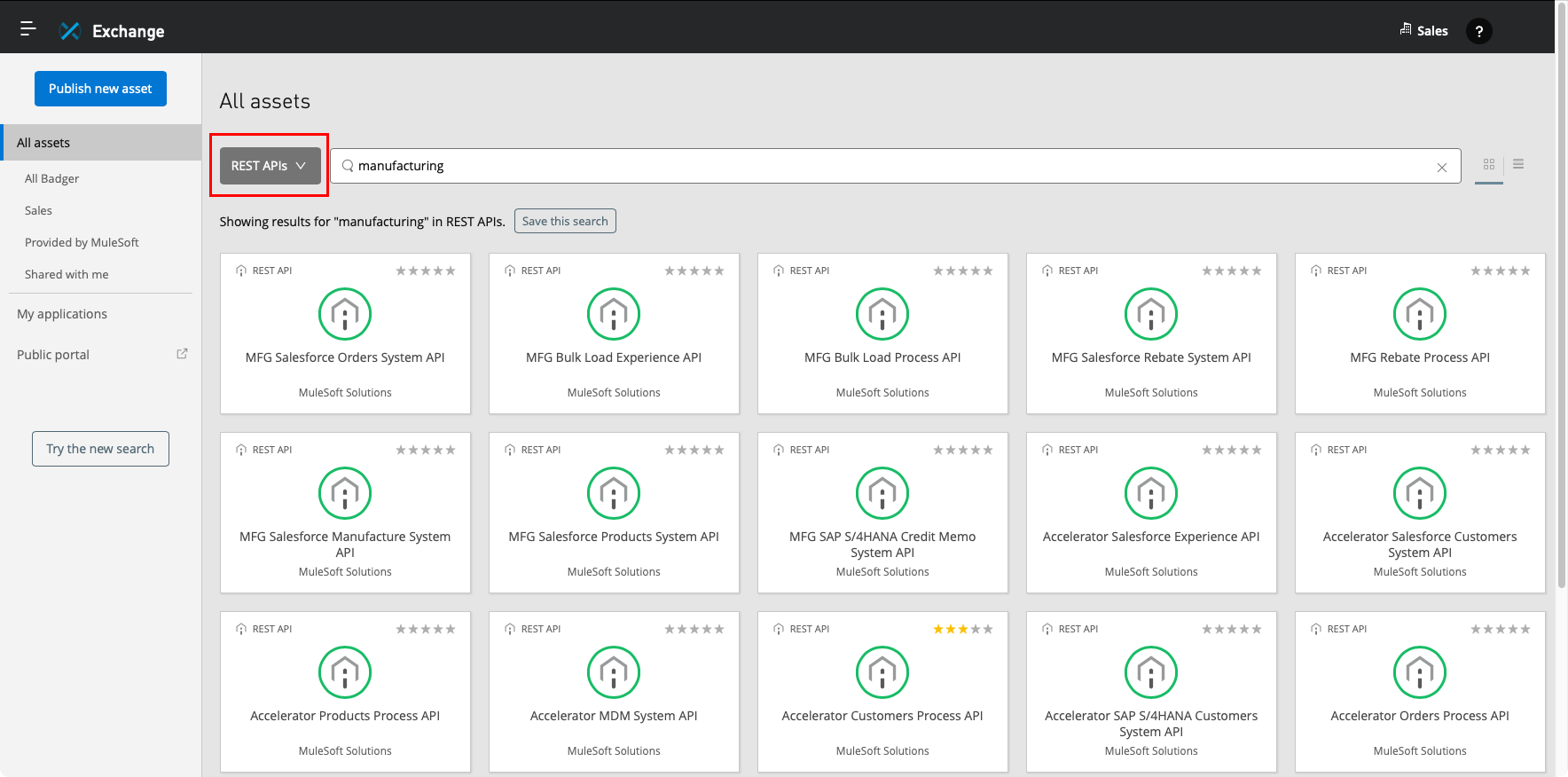Click yellow star rating on Accelerator Customers card
Viewport: 1568px width, 777px height.
[963, 629]
